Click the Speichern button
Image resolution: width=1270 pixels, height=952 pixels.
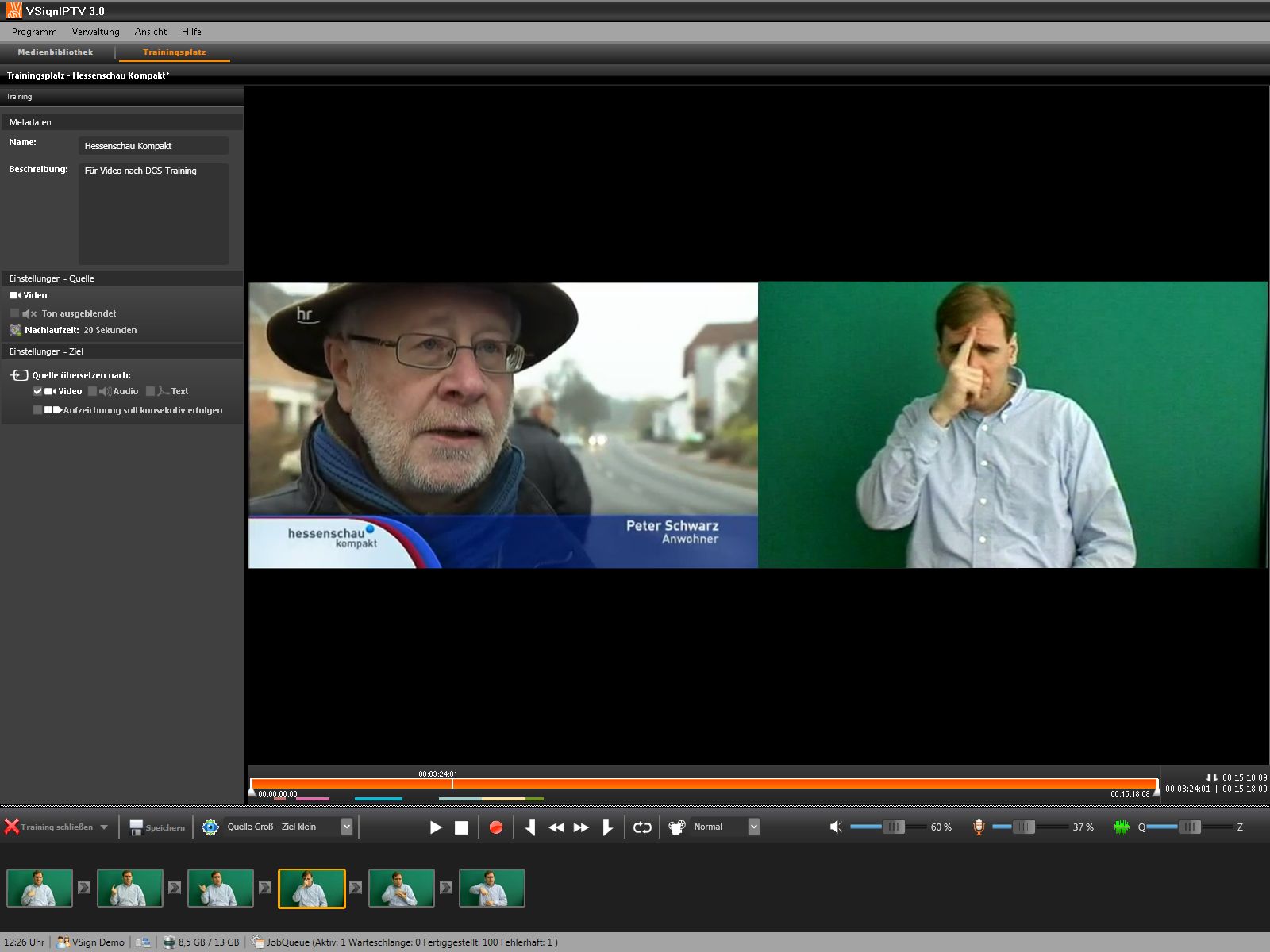tap(157, 827)
